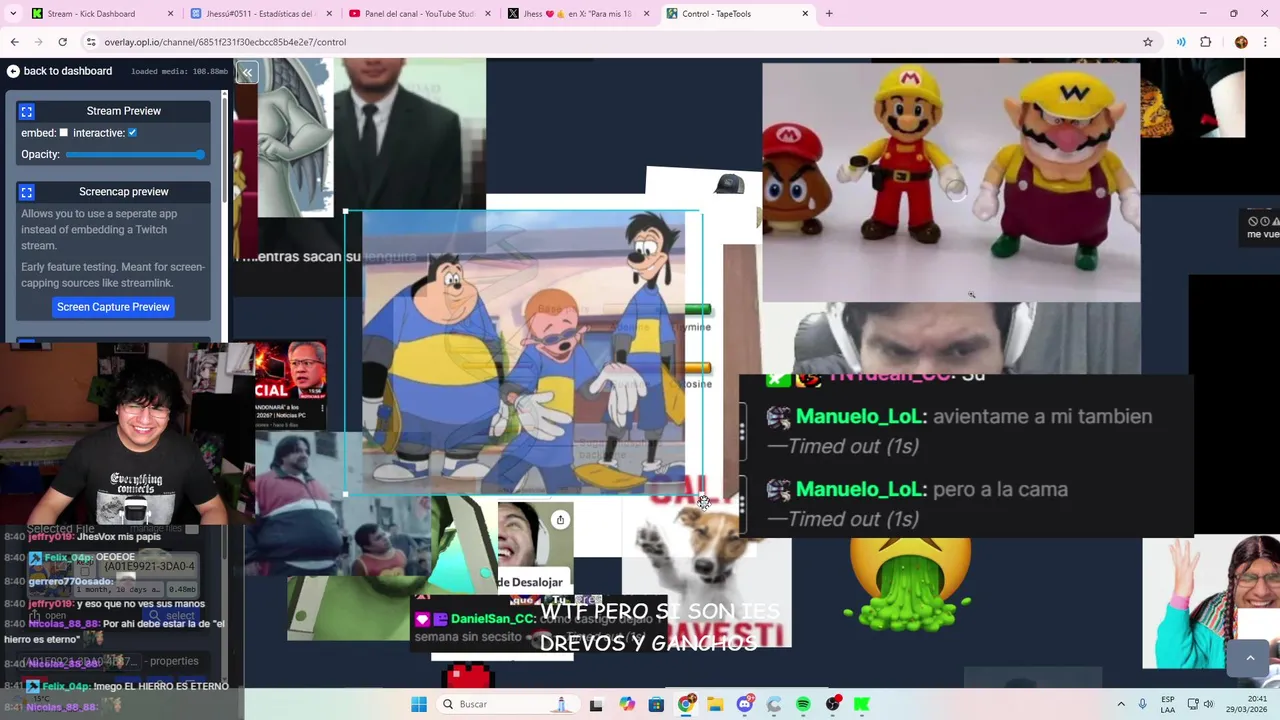The height and width of the screenshot is (720, 1280).
Task: Click the address bar URL
Action: pyautogui.click(x=225, y=42)
